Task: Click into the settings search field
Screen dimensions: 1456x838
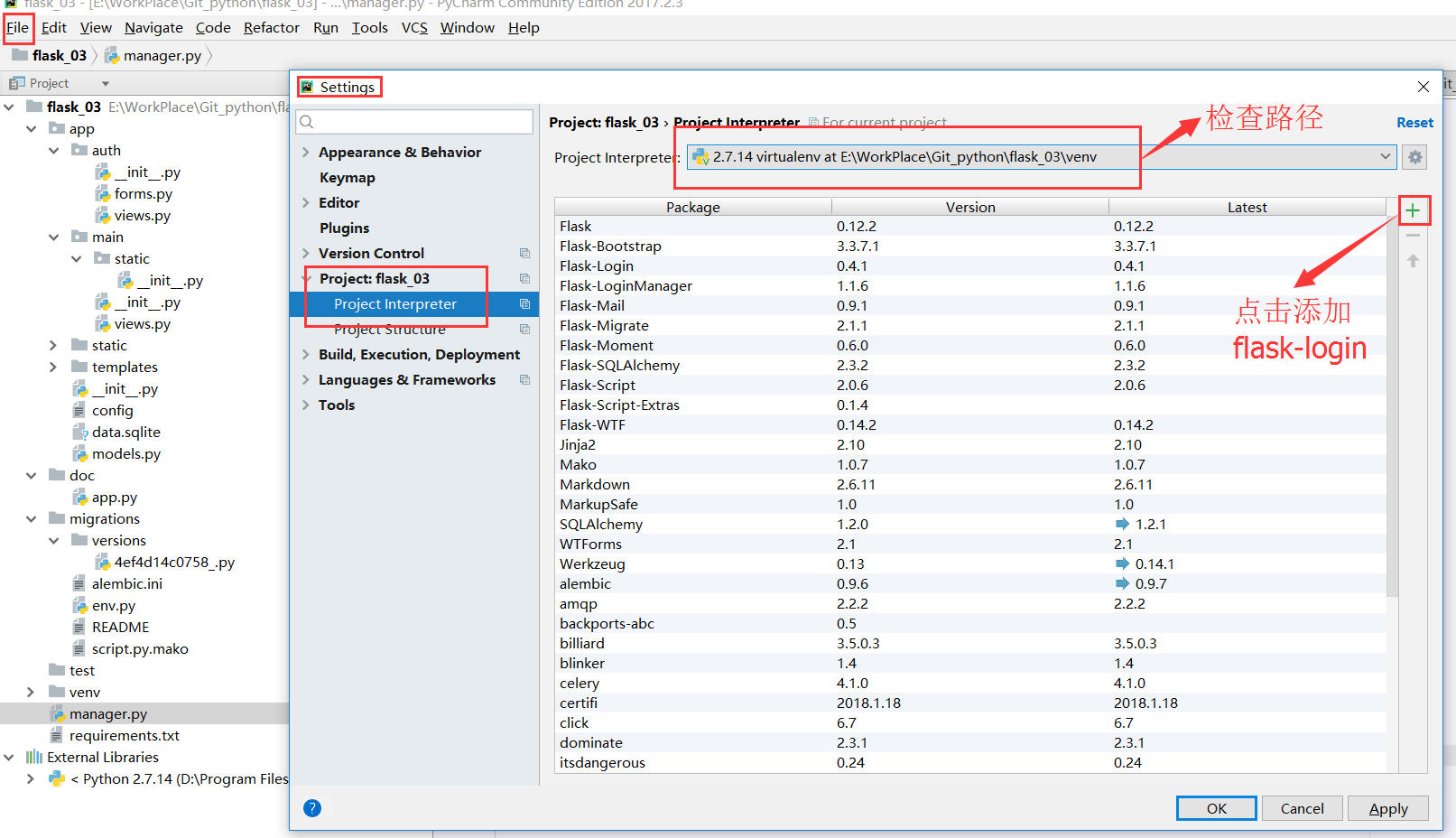Action: point(415,122)
